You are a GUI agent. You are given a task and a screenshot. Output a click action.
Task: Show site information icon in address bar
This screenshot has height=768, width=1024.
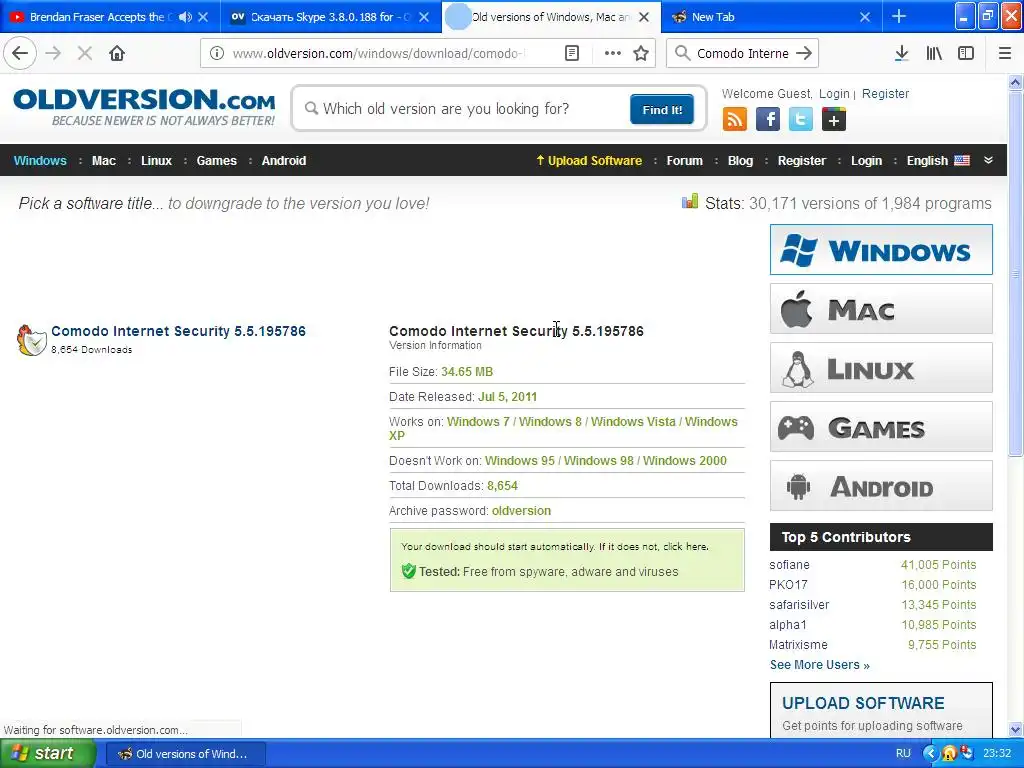click(217, 53)
